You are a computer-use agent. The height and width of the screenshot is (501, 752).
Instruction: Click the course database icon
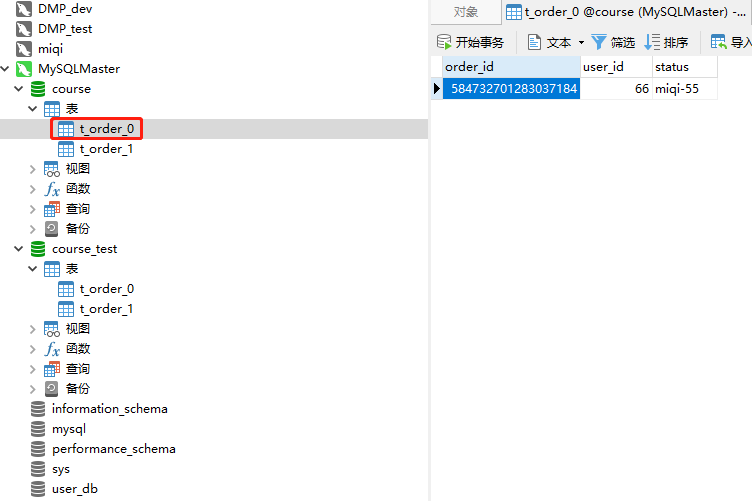click(x=38, y=89)
